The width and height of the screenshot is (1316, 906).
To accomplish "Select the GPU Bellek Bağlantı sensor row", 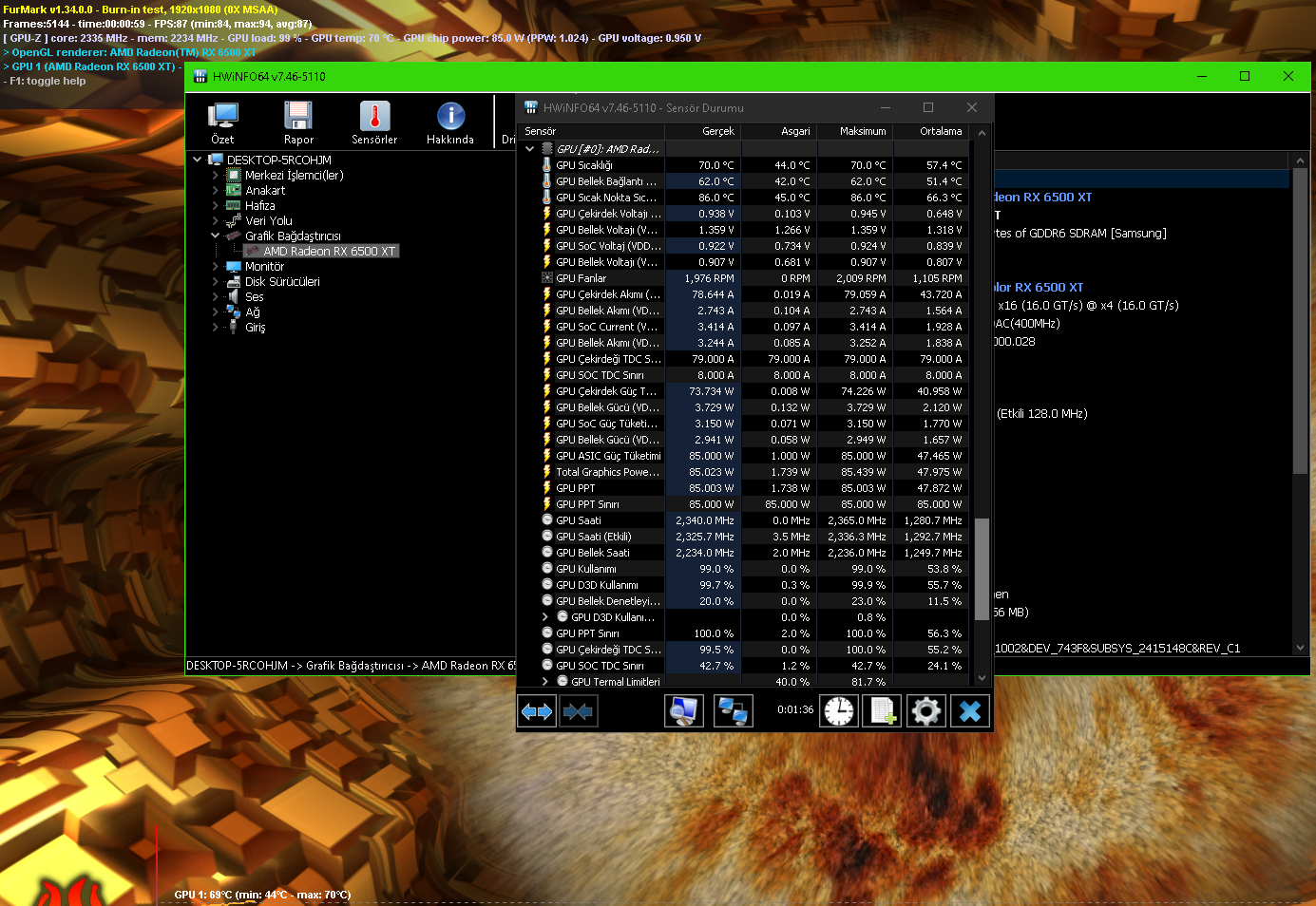I will pyautogui.click(x=744, y=181).
